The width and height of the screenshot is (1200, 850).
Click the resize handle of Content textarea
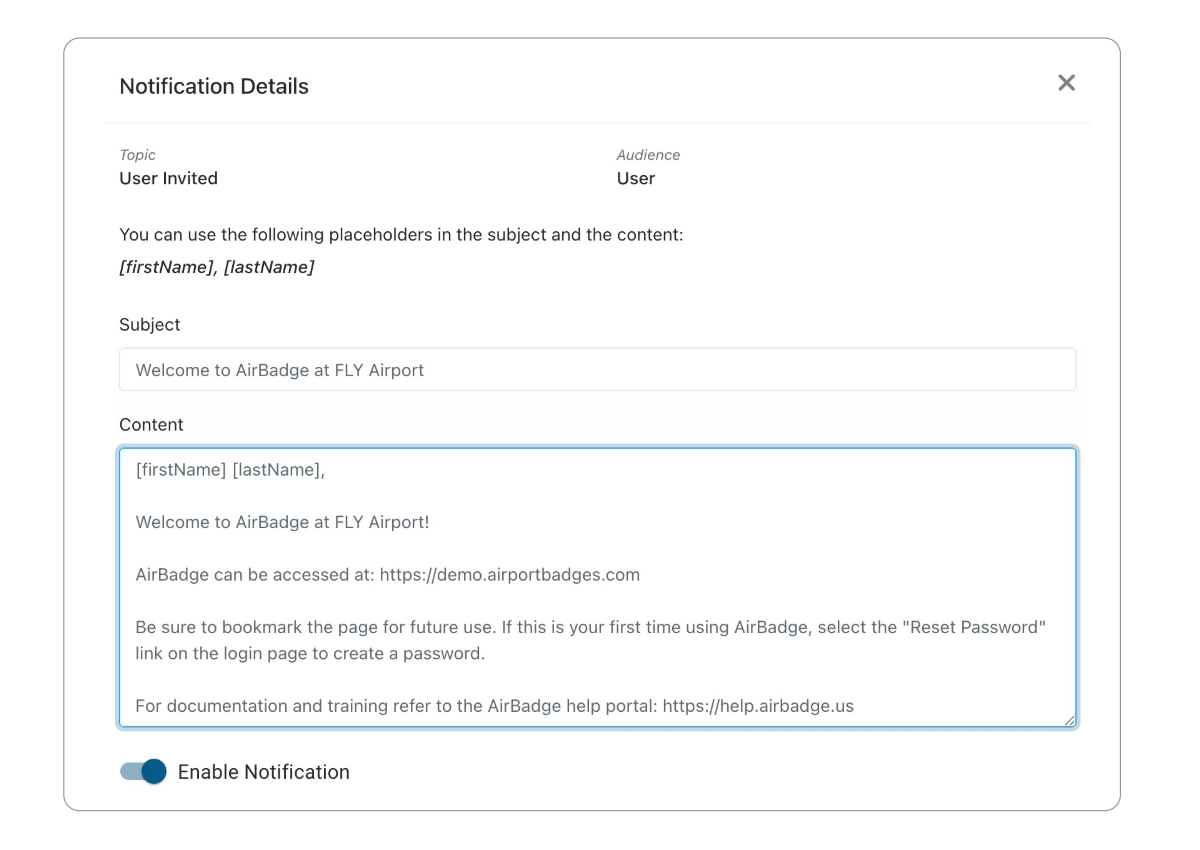click(1069, 719)
